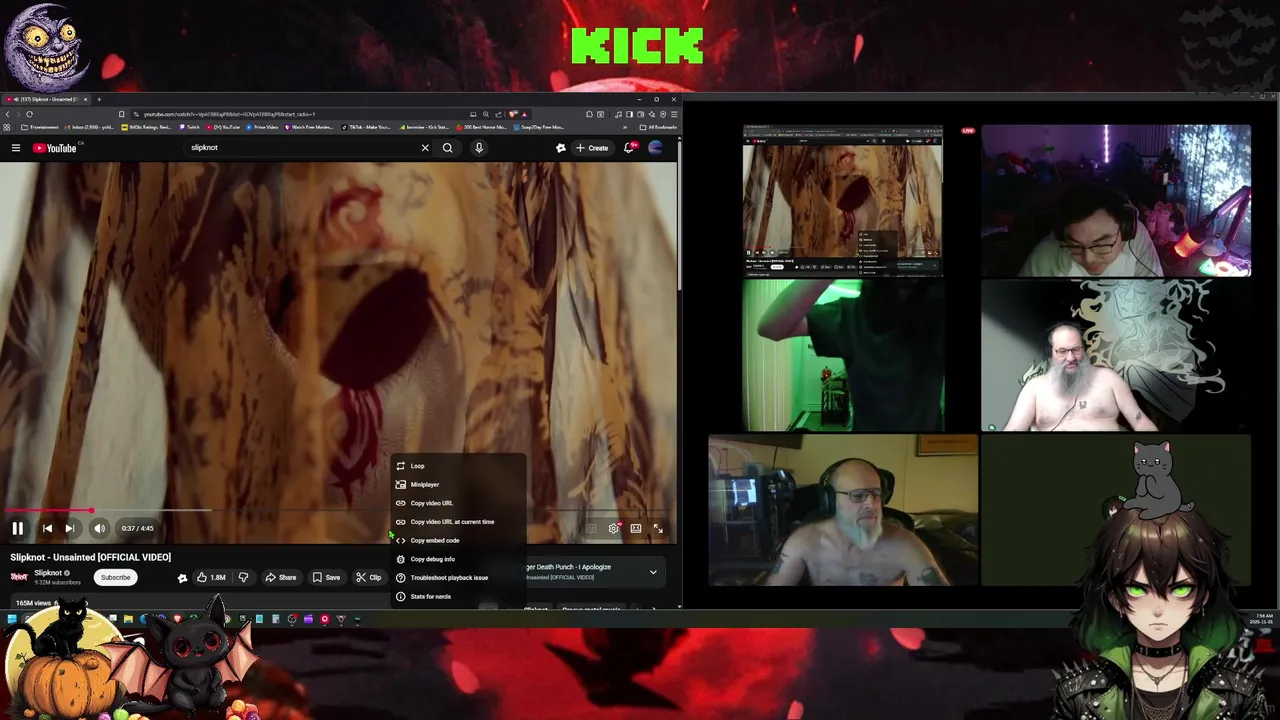
Task: Share the Unsainted video
Action: pyautogui.click(x=280, y=577)
